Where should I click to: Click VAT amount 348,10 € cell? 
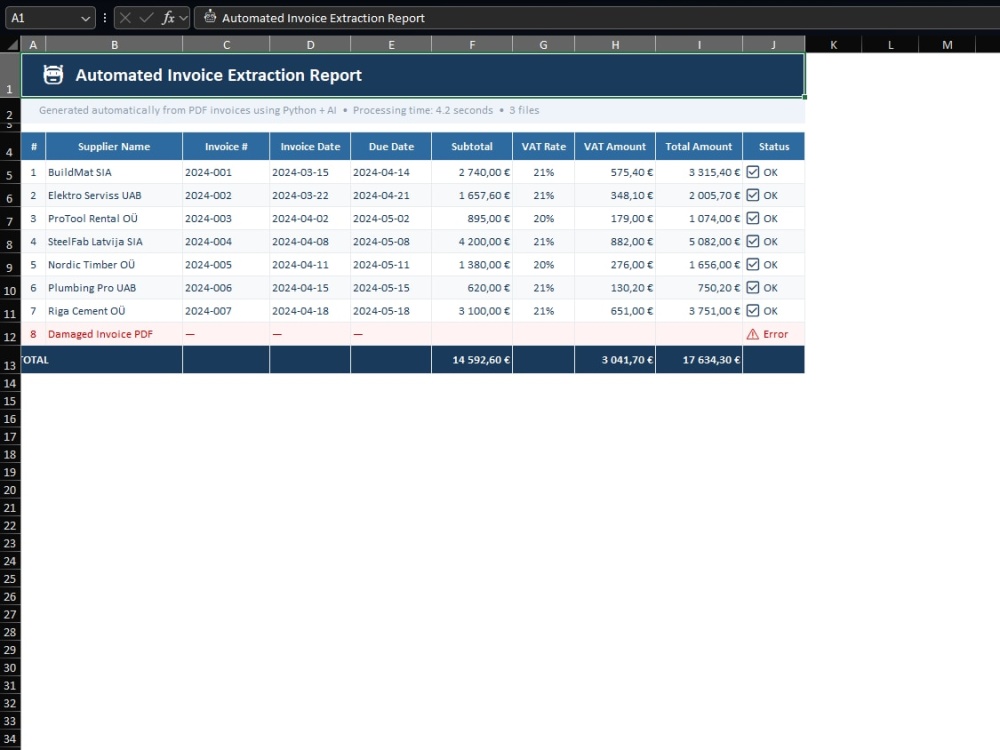pyautogui.click(x=615, y=195)
